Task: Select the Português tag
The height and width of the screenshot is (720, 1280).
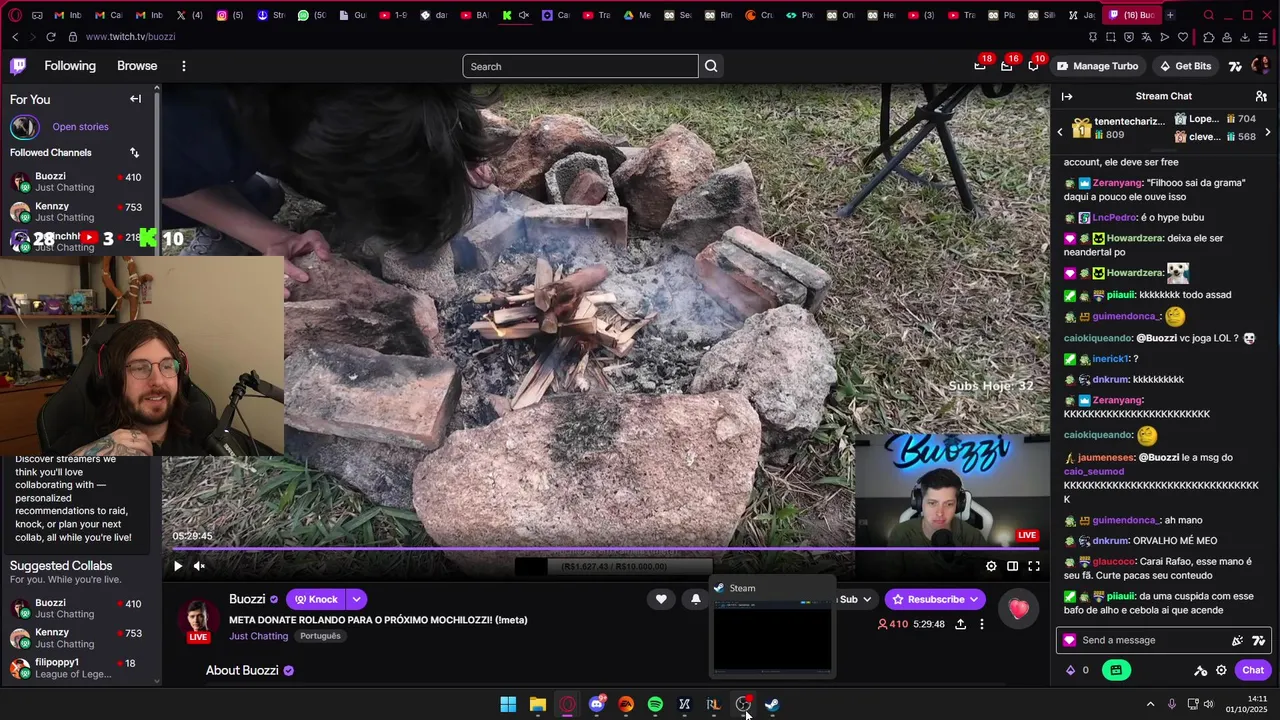Action: [x=320, y=636]
